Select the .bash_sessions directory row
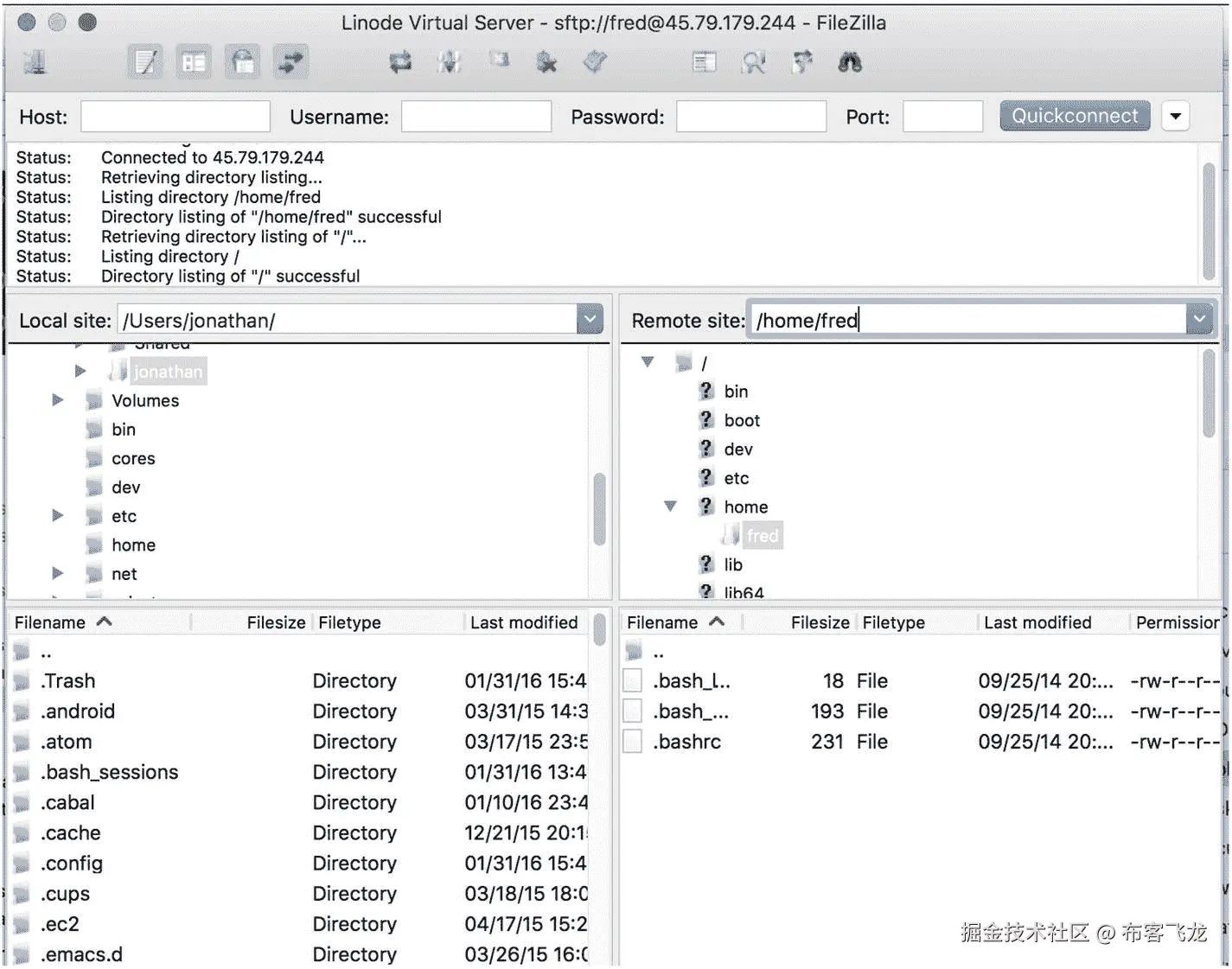This screenshot has height=969, width=1232. click(299, 772)
